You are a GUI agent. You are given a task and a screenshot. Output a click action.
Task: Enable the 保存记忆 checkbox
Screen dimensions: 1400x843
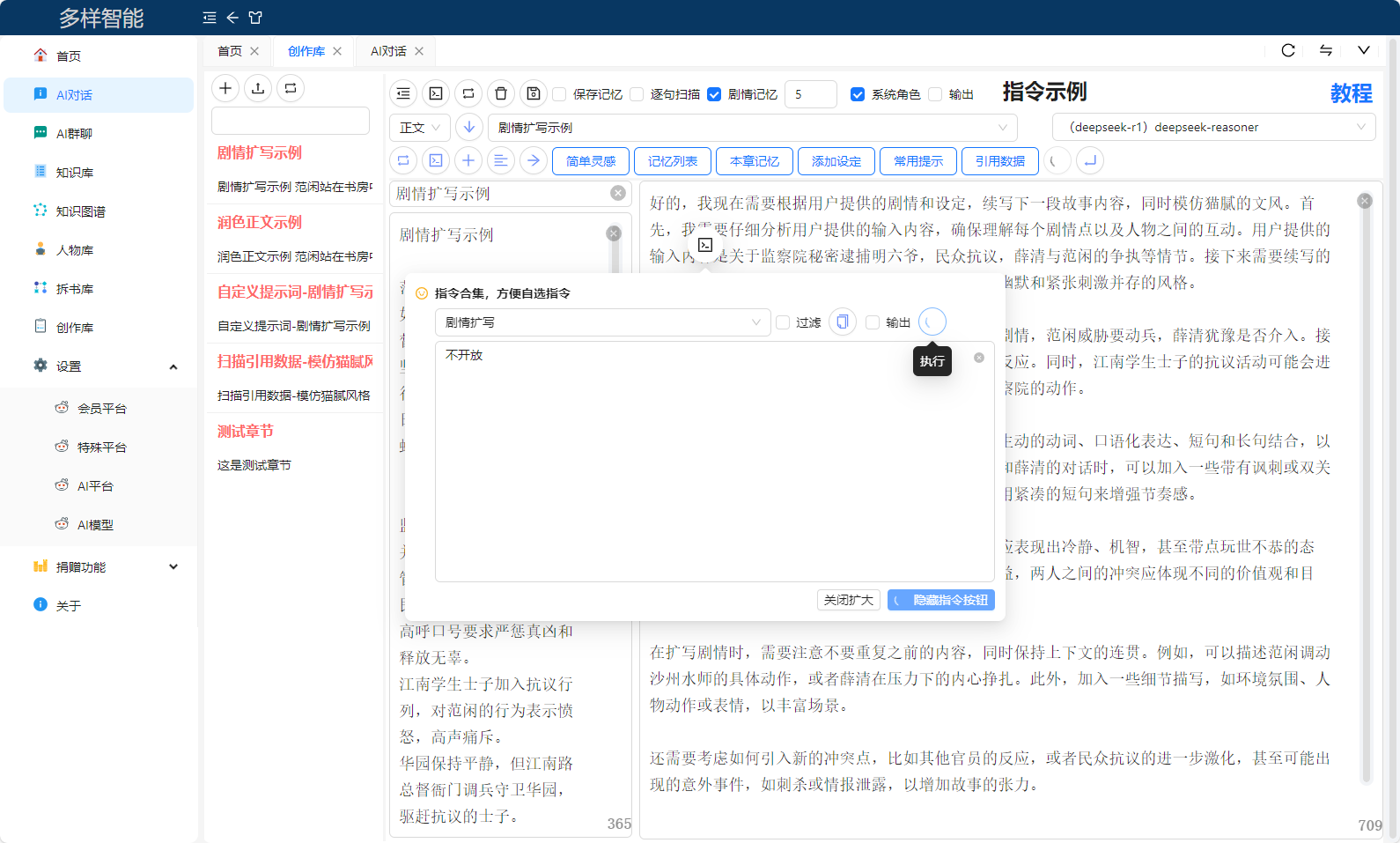click(559, 94)
